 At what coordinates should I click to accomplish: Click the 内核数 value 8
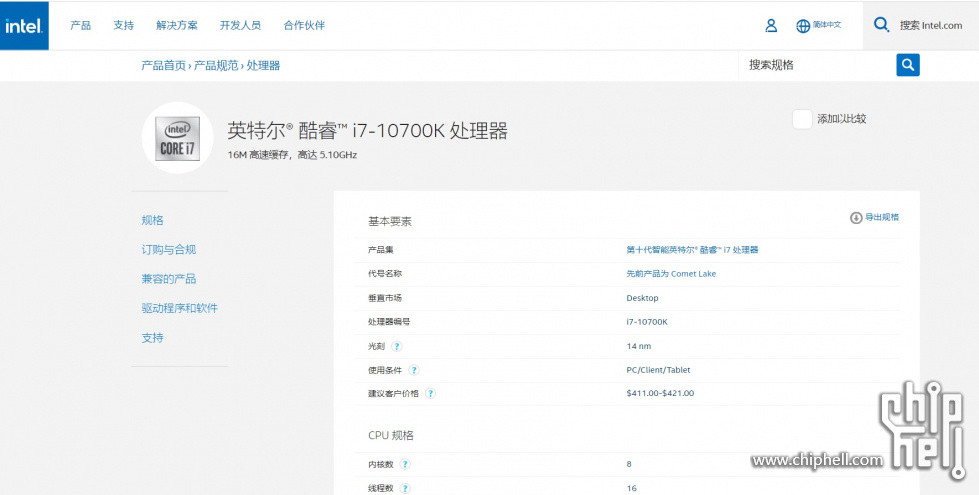pyautogui.click(x=629, y=464)
